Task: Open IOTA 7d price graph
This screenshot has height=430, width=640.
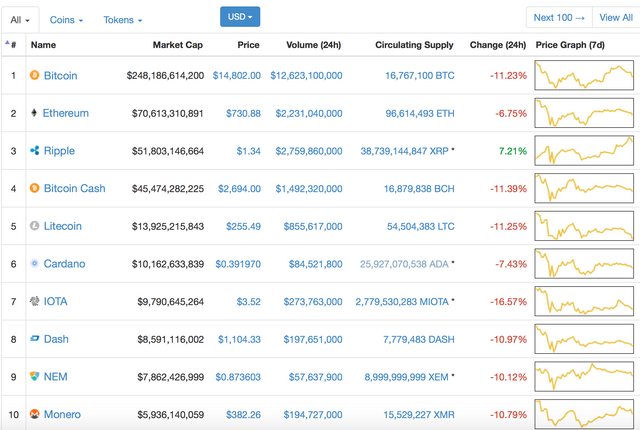Action: click(584, 301)
